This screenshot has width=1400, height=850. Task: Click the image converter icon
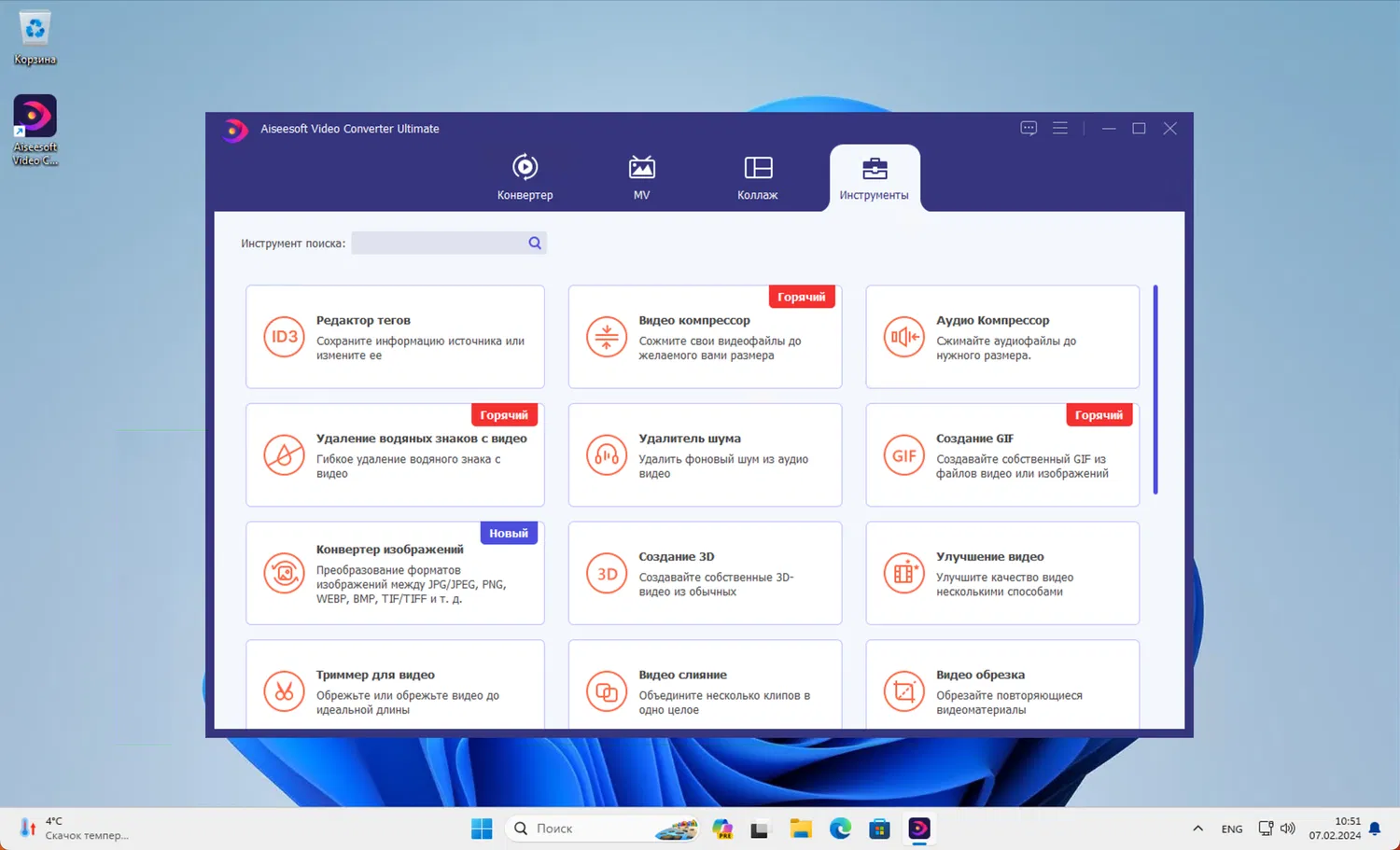pos(284,574)
